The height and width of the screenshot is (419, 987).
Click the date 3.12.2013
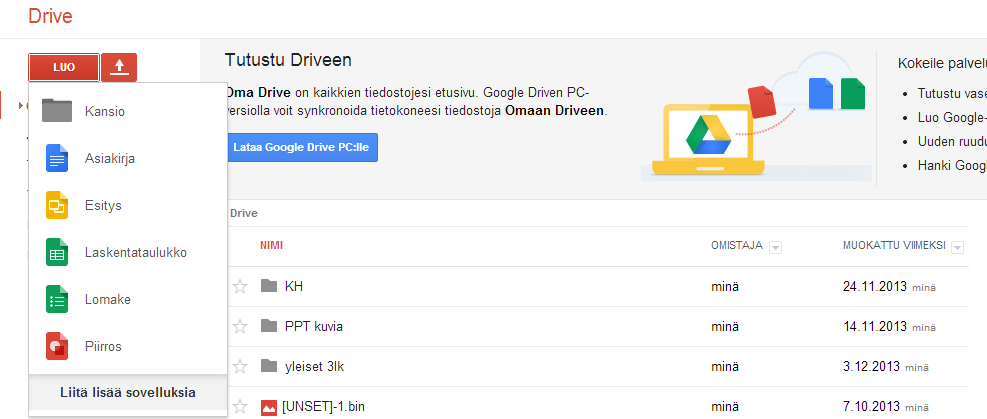(872, 366)
